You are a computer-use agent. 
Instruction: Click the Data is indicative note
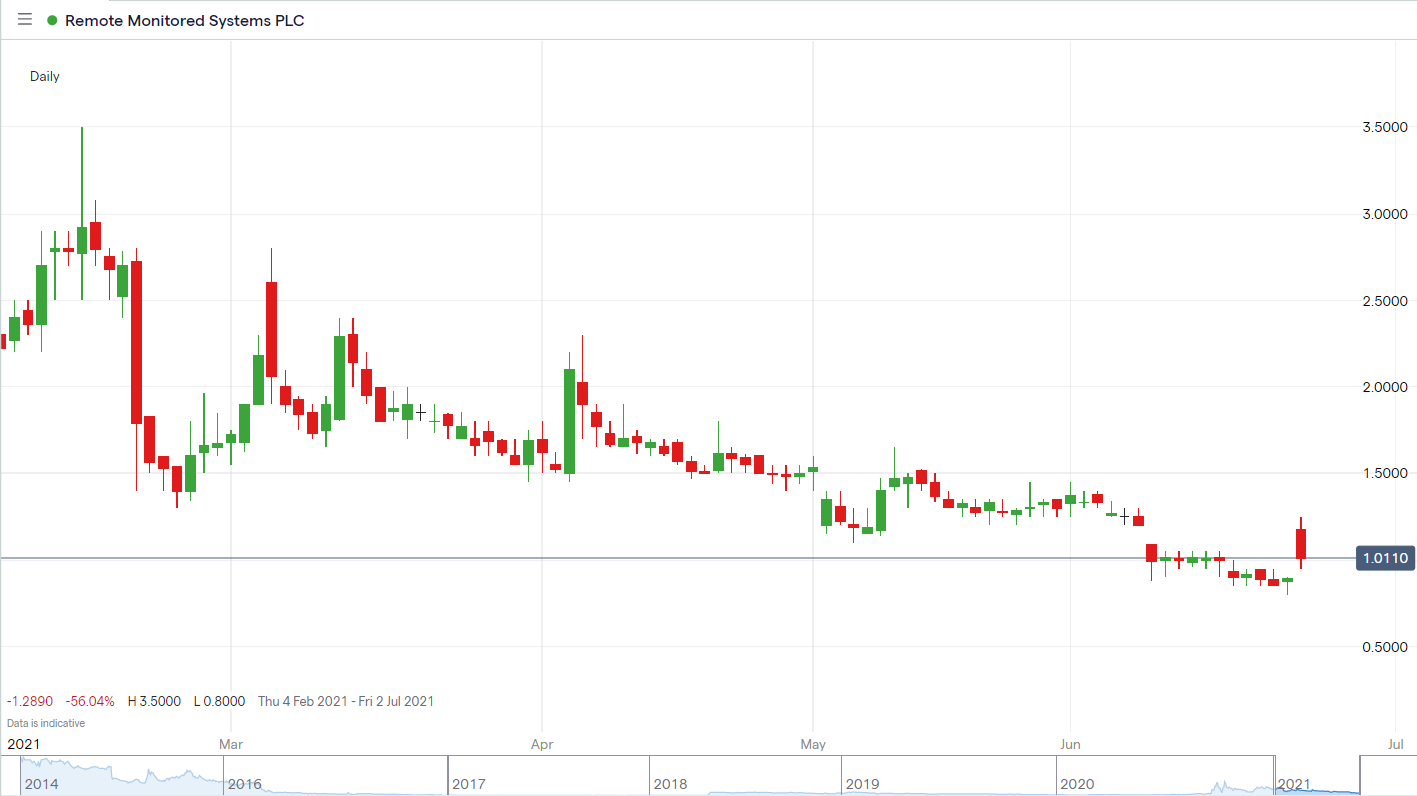click(46, 723)
